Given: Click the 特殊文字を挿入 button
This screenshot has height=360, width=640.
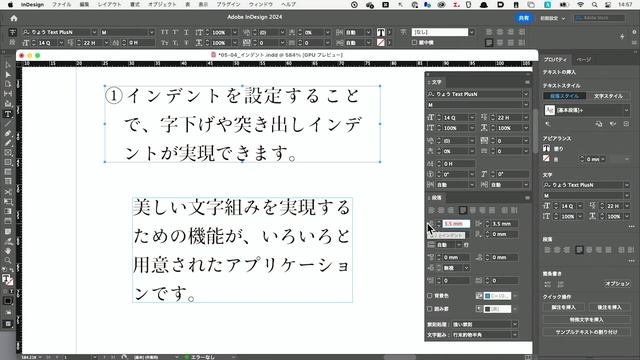Looking at the screenshot, I should [x=587, y=320].
